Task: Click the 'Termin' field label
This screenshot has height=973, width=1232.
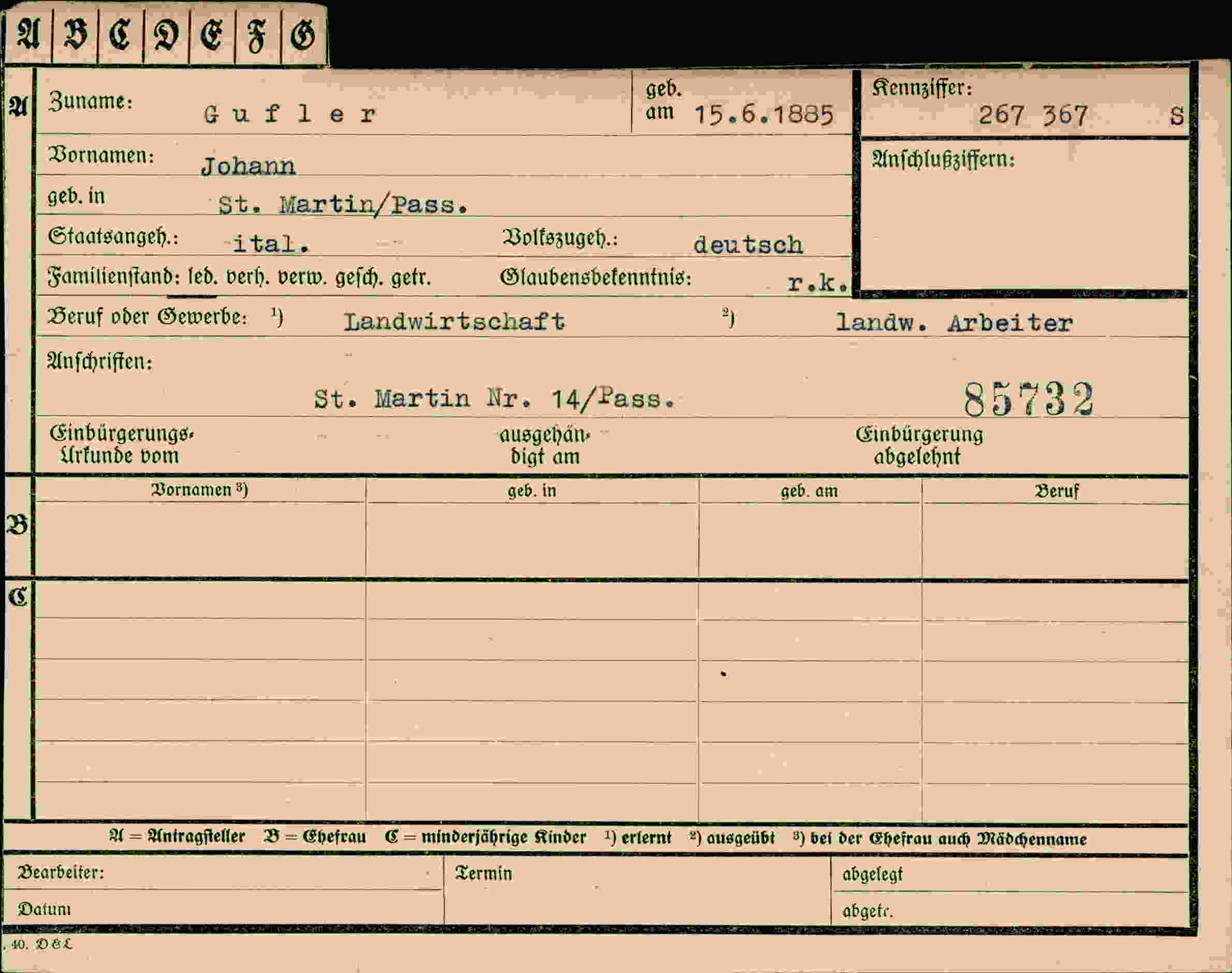Action: pyautogui.click(x=483, y=873)
